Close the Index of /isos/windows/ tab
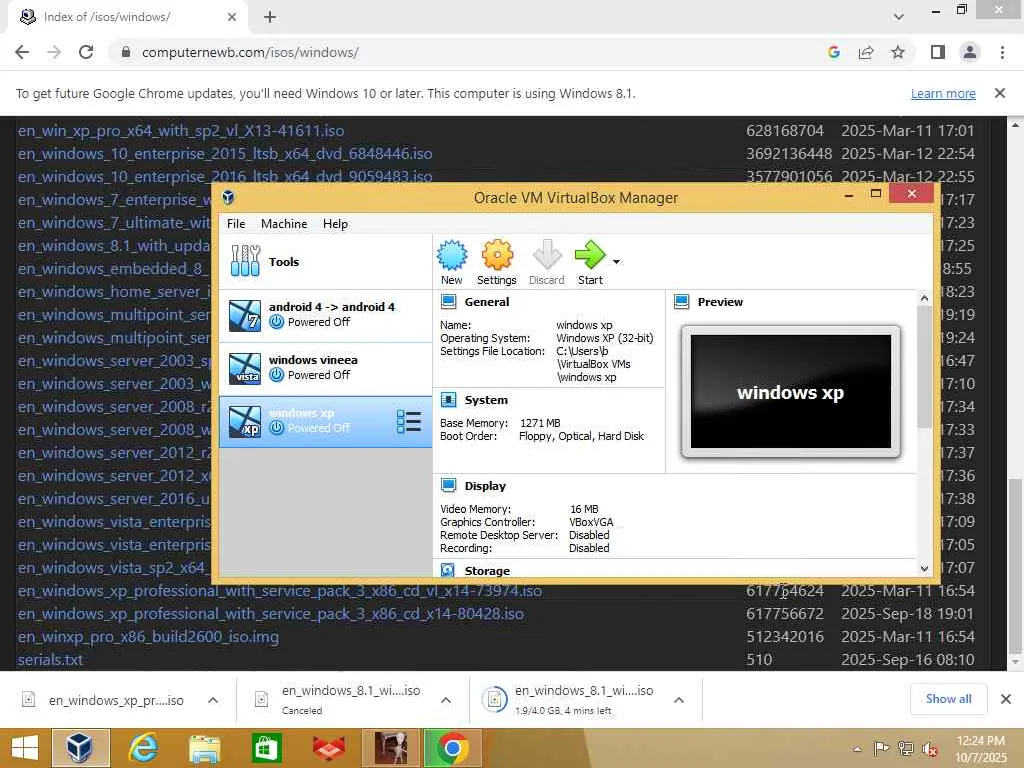Viewport: 1024px width, 768px height. coord(232,17)
